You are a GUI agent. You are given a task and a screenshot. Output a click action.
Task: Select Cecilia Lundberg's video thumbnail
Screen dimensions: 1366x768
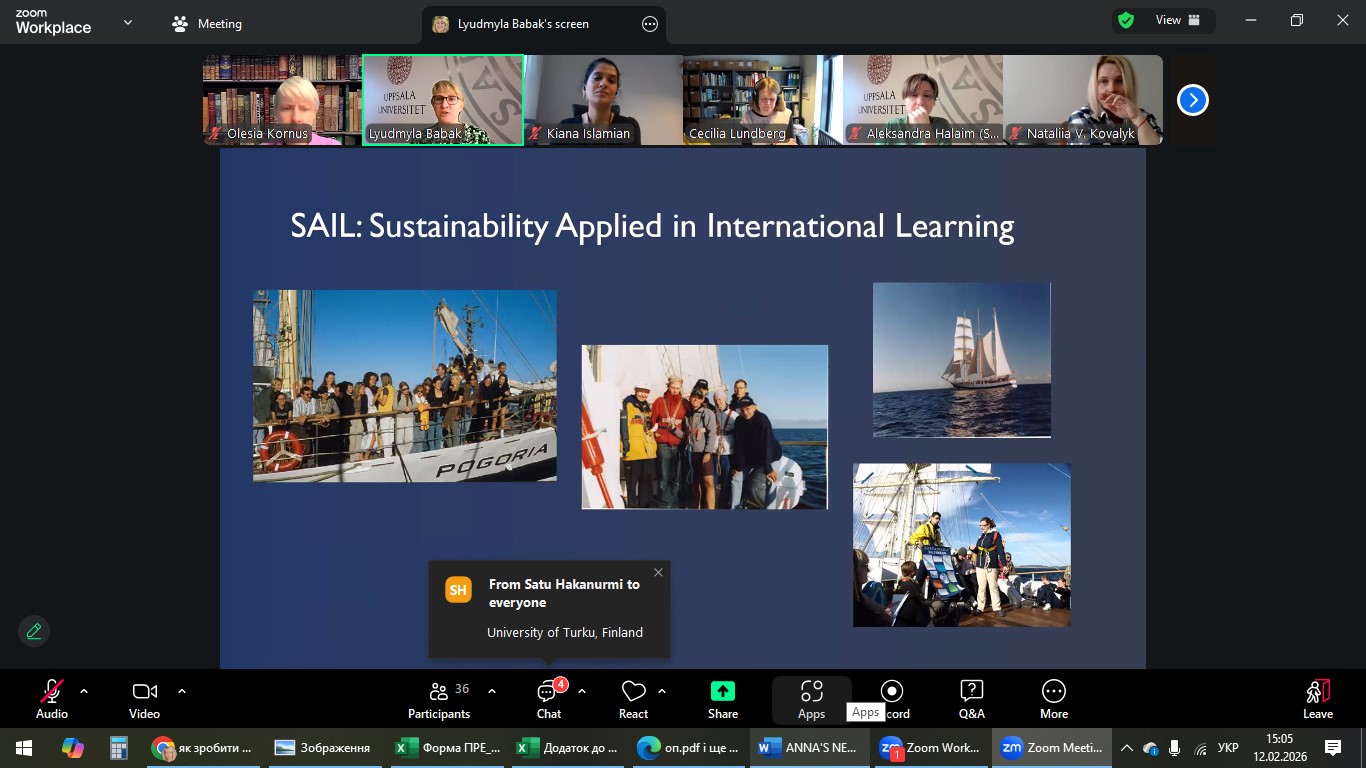coord(762,100)
